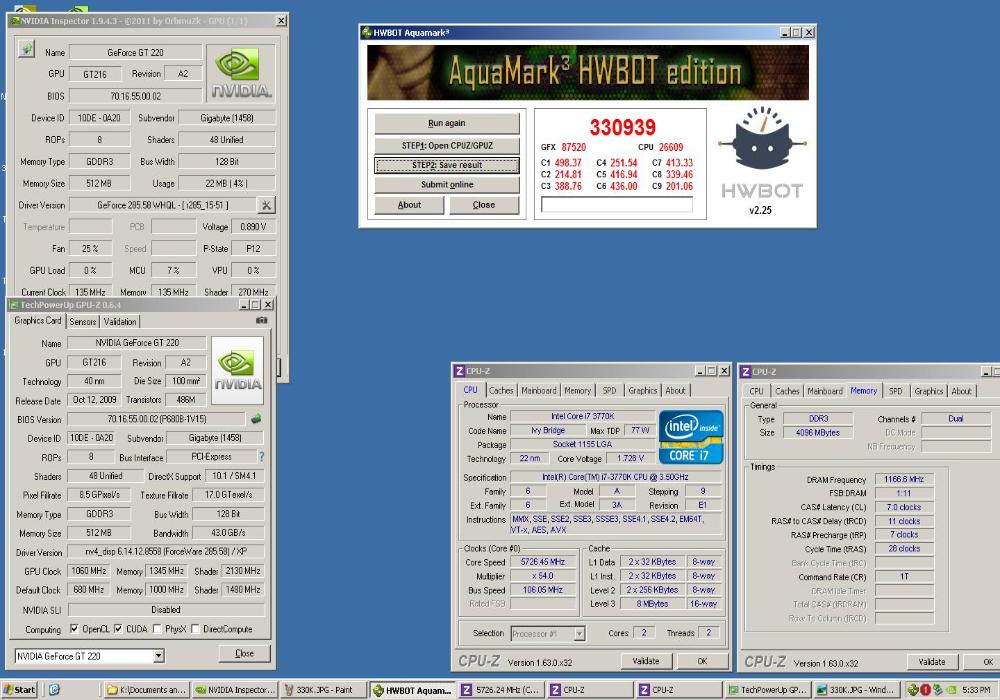Viewport: 1000px width, 700px height.
Task: Click OK in the CPU-Z processor window
Action: coord(702,661)
